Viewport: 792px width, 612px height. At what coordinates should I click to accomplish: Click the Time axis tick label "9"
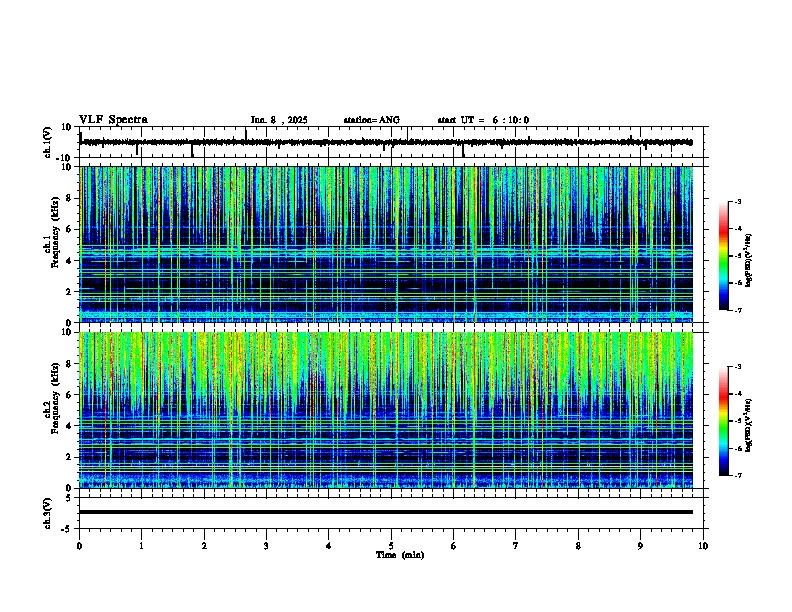pos(640,546)
